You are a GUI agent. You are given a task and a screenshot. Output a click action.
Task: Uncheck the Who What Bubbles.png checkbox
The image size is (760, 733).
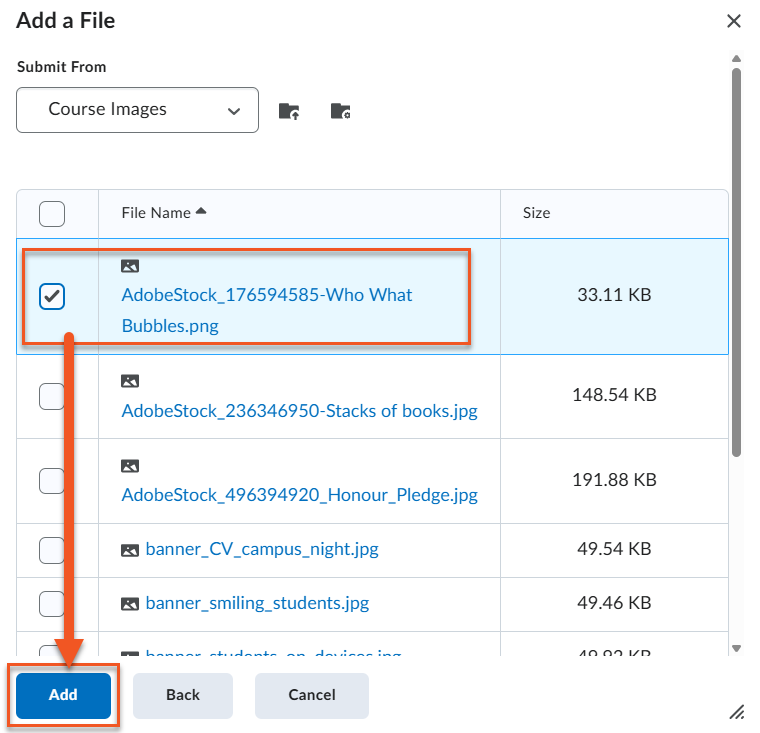pos(52,296)
